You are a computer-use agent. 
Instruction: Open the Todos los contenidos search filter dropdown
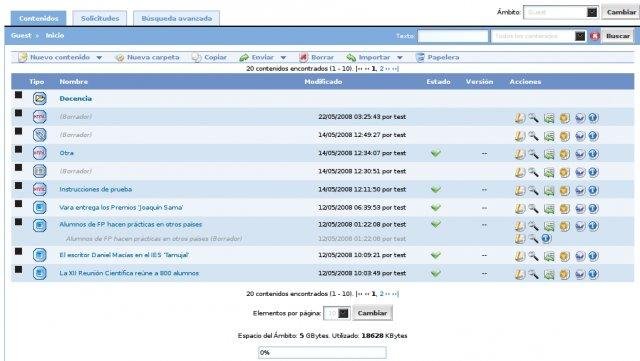(538, 36)
